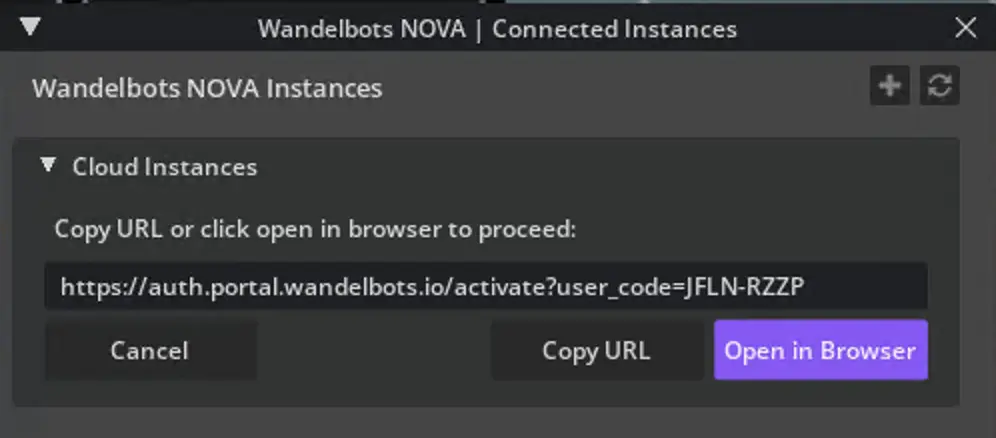Select the Cloud Instances header label
This screenshot has width=996, height=438.
[164, 167]
